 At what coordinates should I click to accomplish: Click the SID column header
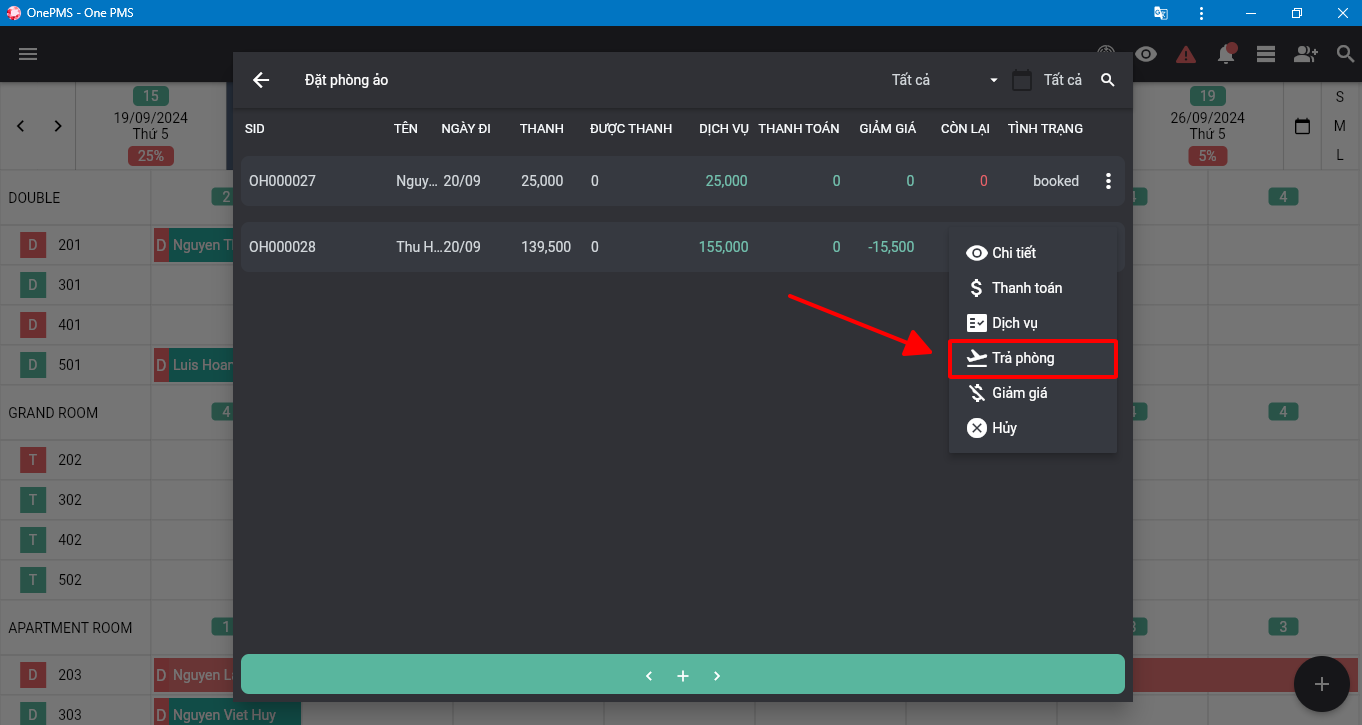(x=255, y=129)
